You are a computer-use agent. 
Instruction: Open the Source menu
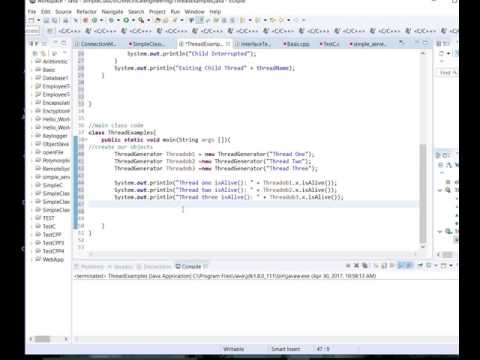(63, 12)
